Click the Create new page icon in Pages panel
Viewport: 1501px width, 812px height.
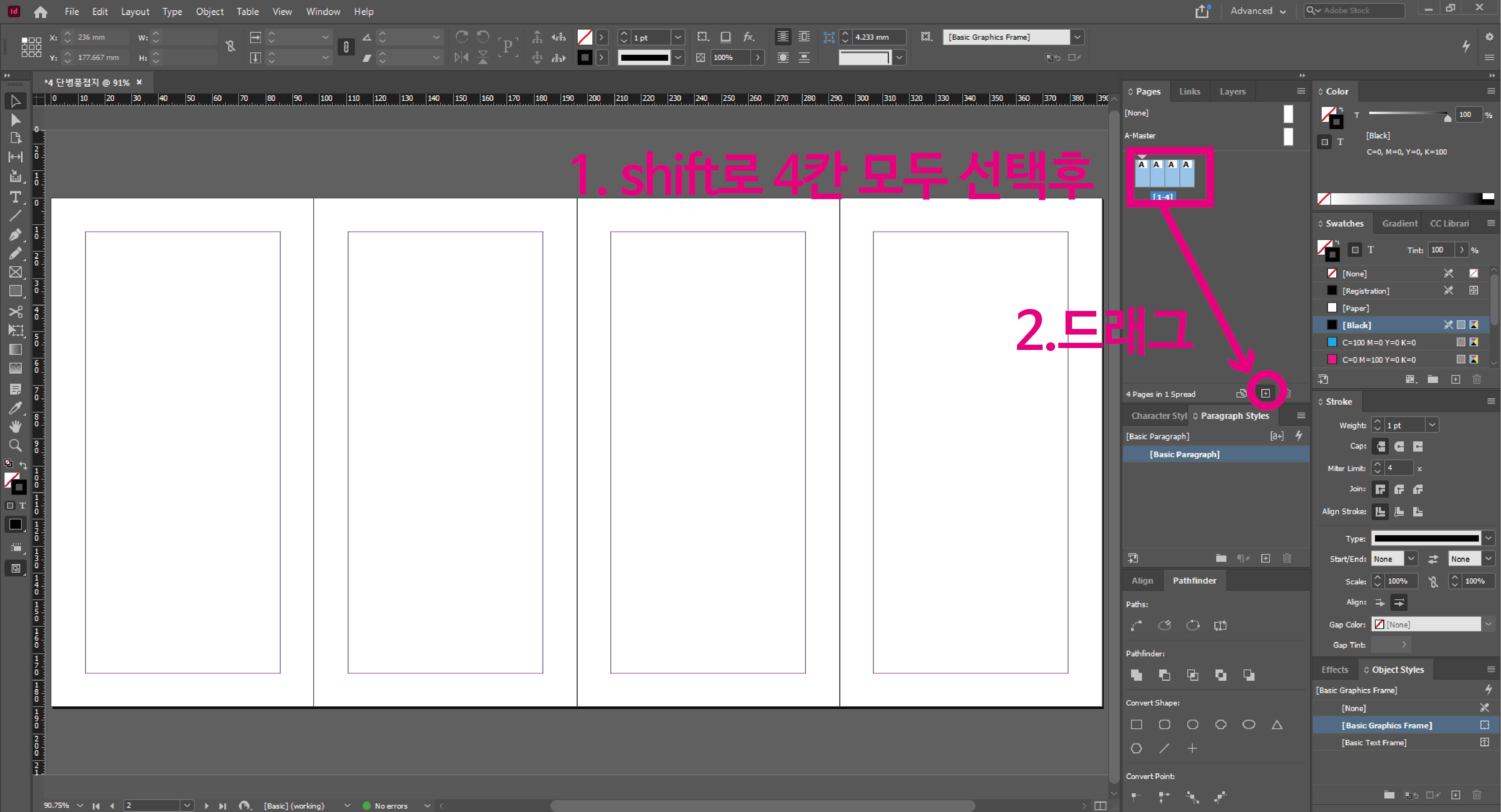tap(1266, 393)
